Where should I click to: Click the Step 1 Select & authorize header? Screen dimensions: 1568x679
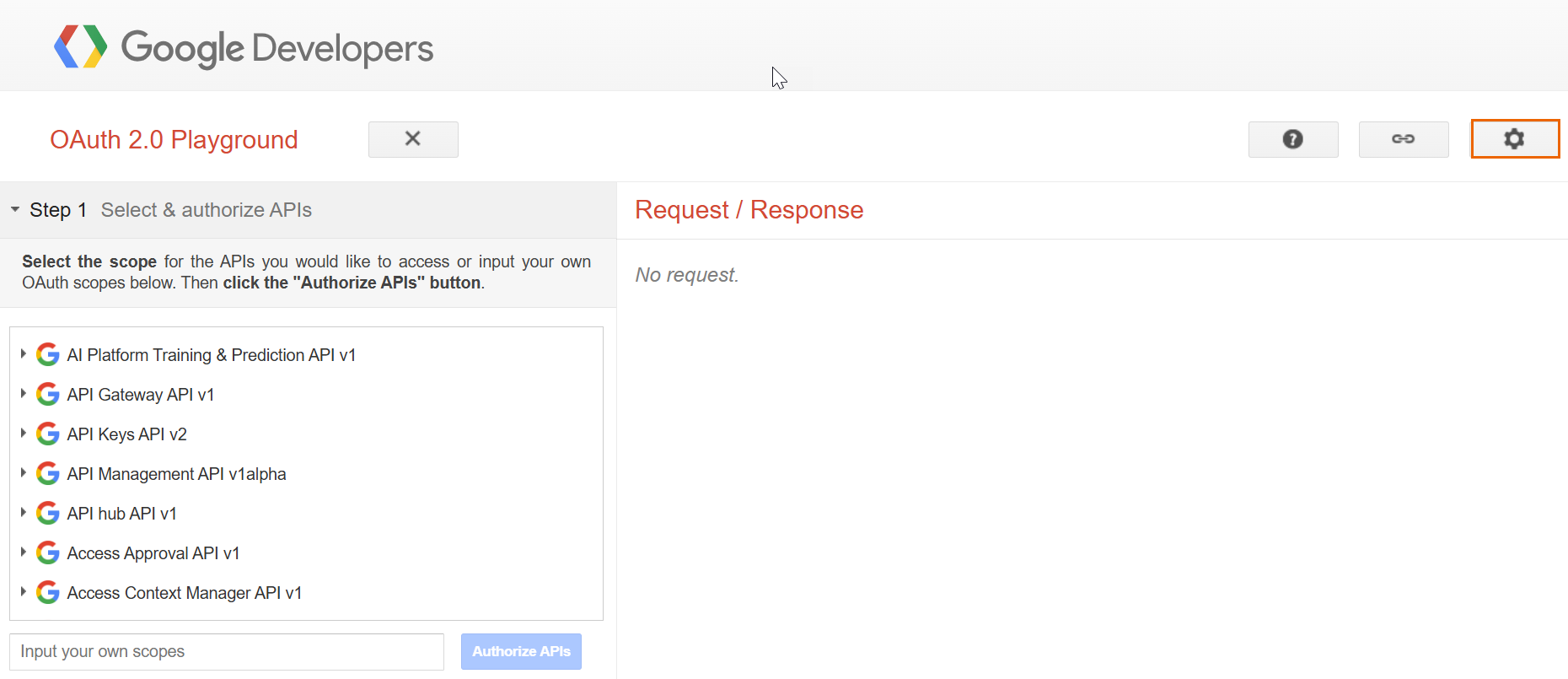coord(206,210)
